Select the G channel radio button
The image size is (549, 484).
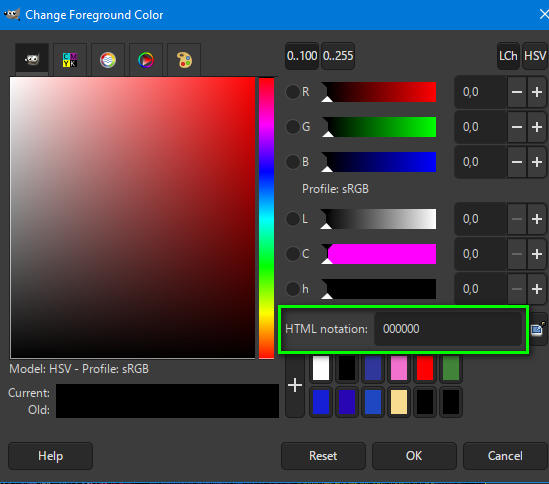292,127
